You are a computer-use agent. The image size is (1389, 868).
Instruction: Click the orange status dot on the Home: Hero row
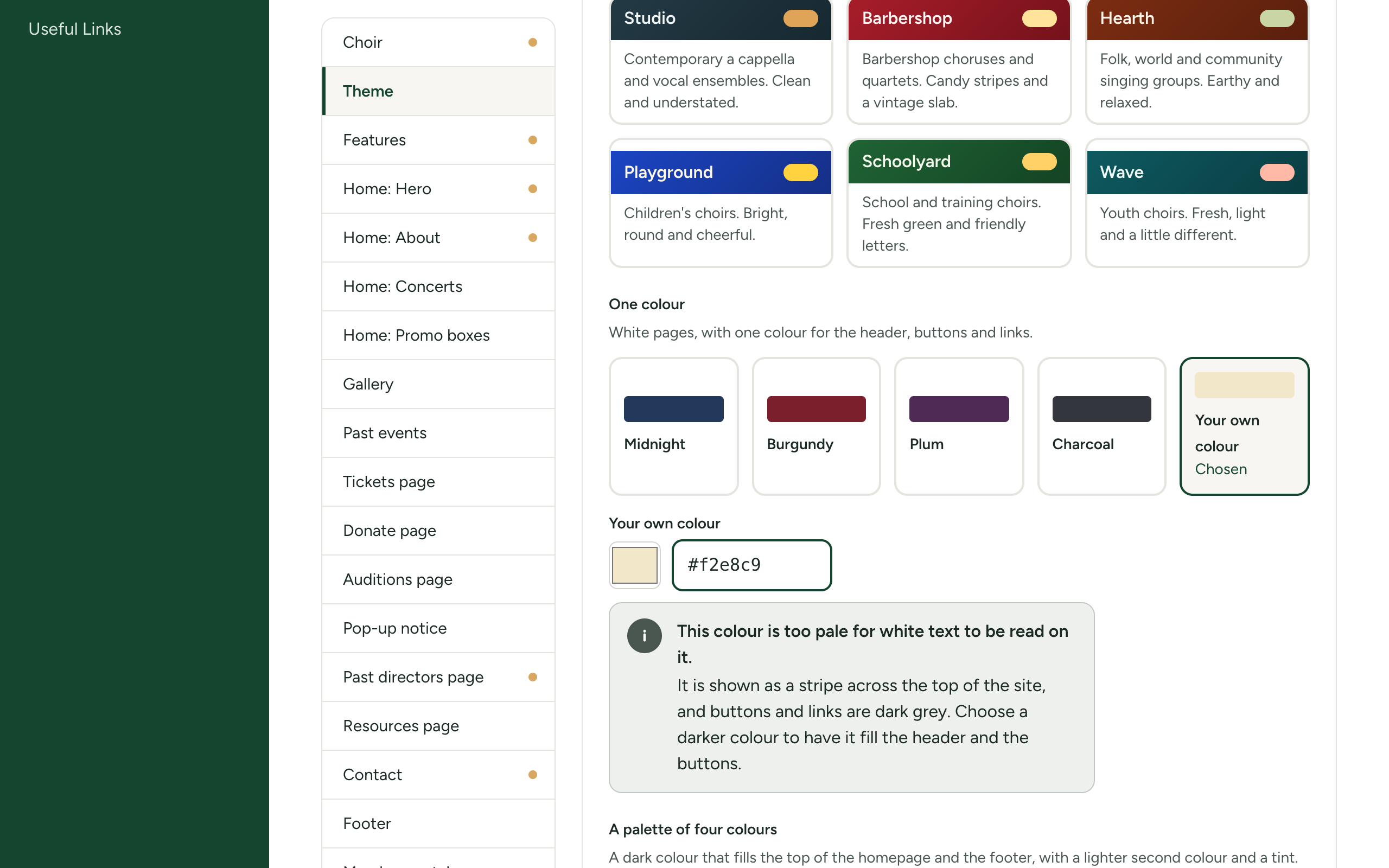(x=533, y=189)
